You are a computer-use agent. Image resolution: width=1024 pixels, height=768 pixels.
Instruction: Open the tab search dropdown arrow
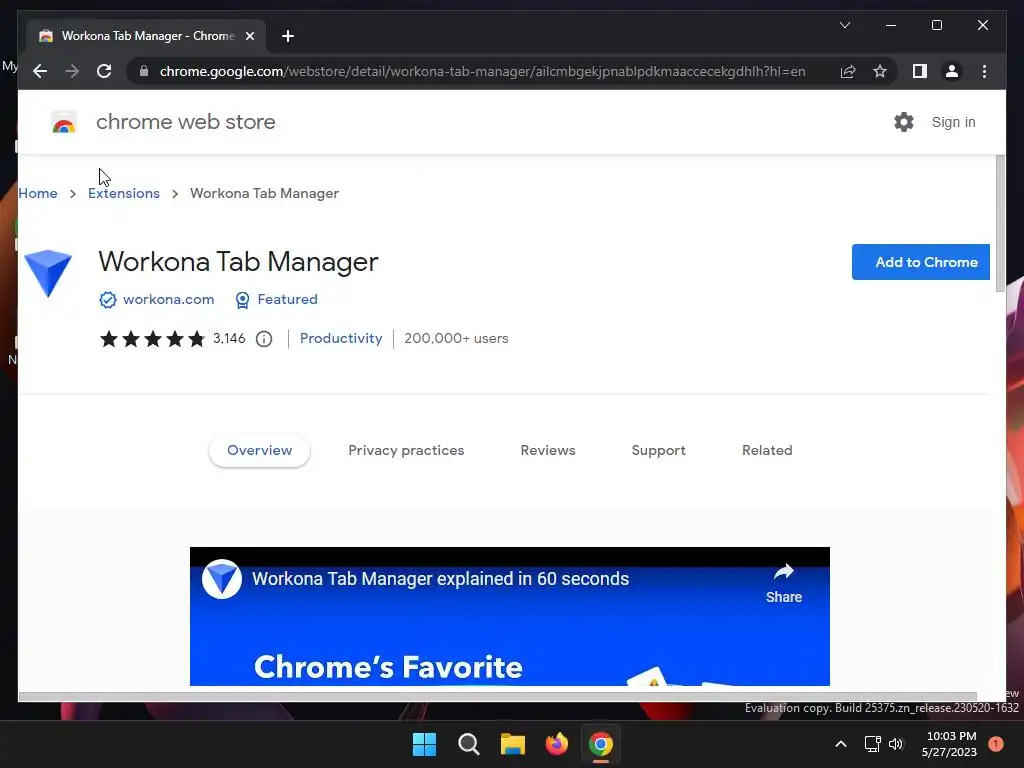(844, 25)
